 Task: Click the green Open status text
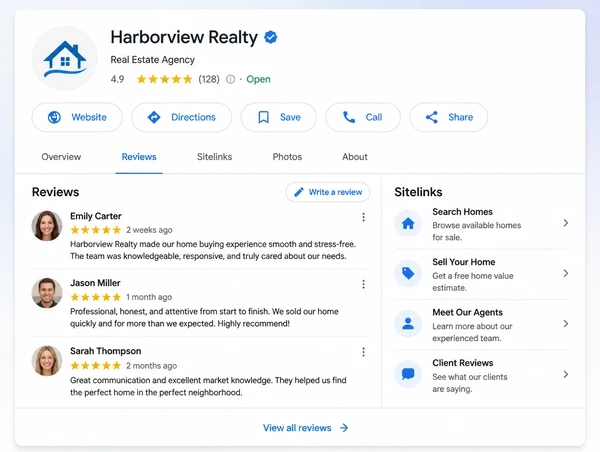click(x=258, y=79)
